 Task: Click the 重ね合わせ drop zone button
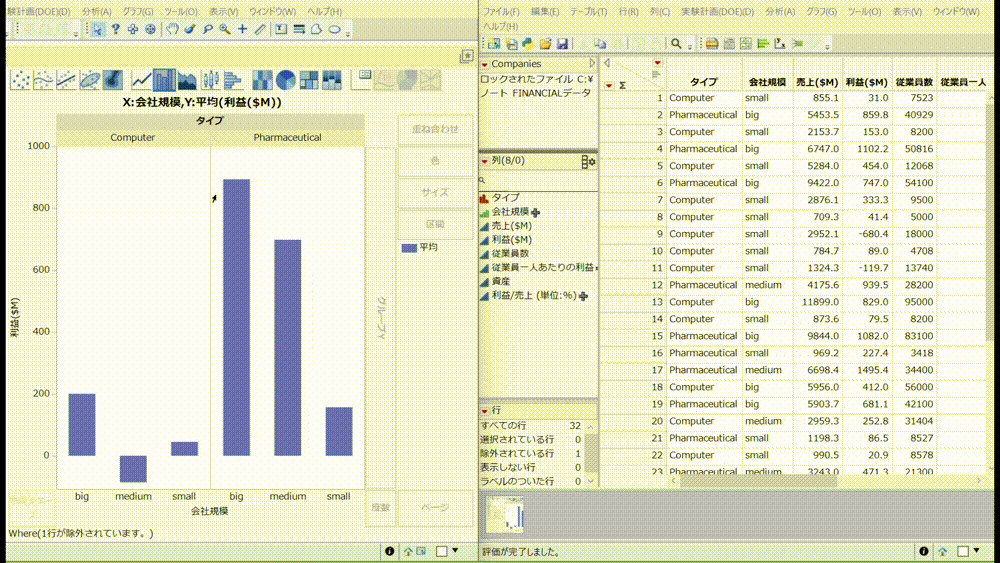pos(436,129)
